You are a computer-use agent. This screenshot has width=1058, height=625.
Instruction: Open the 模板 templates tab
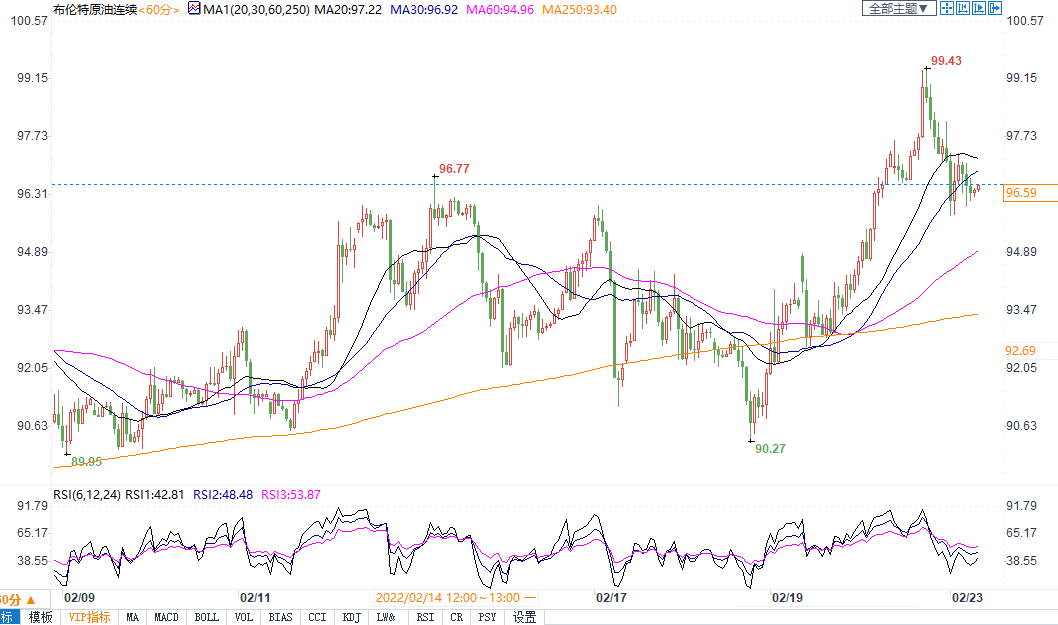(40, 617)
